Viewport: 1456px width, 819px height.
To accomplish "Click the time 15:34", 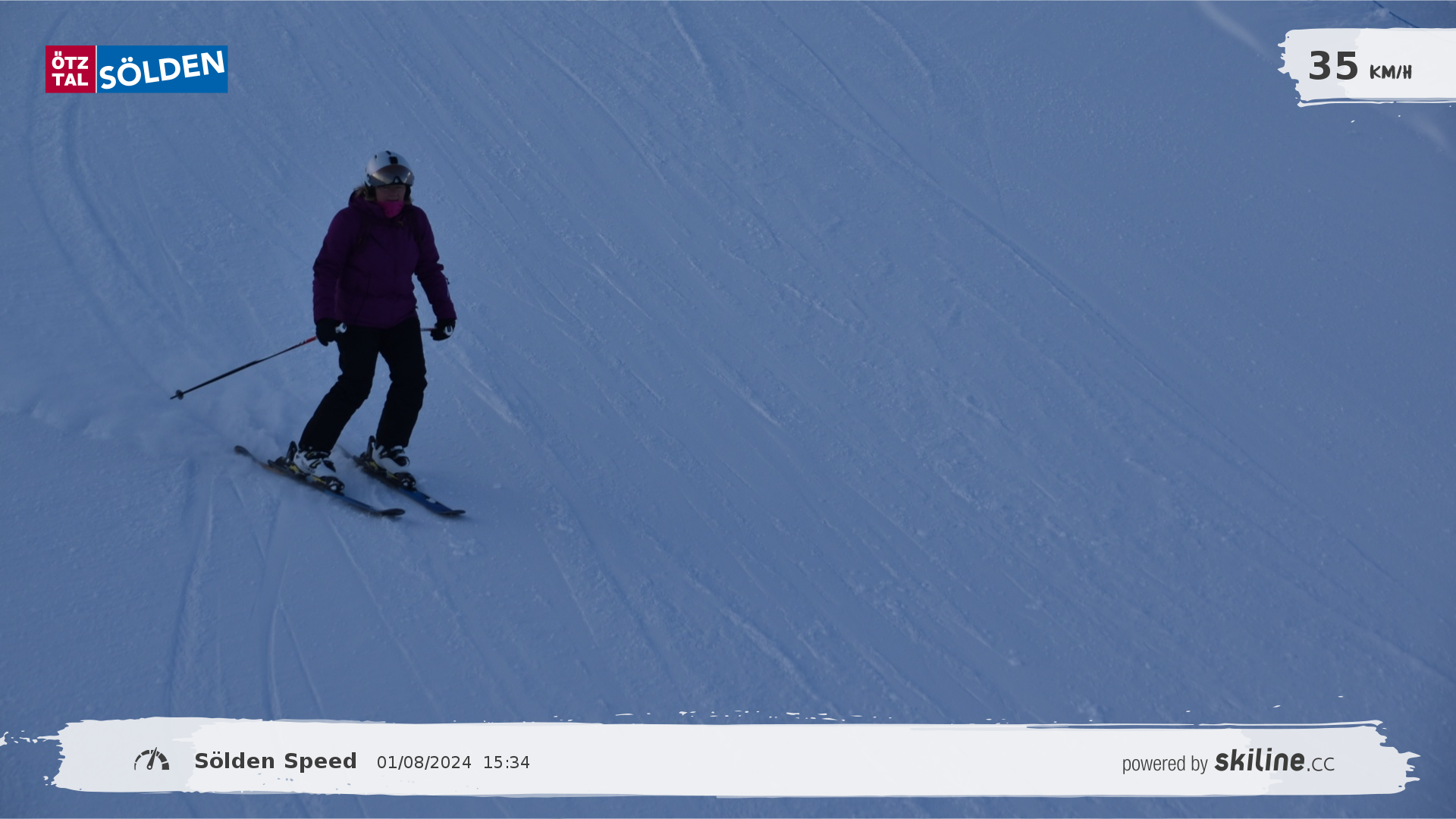I will point(506,763).
